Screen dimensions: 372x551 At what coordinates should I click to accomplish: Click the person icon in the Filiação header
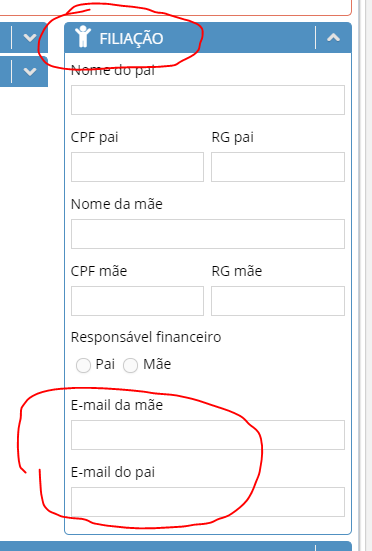(x=83, y=36)
